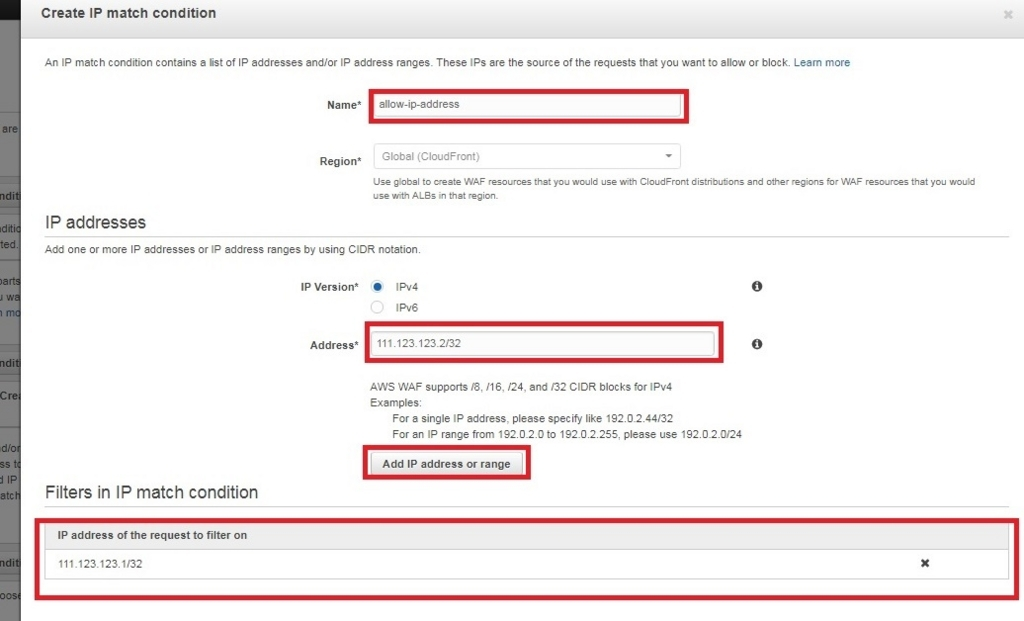Click the Filters in IP match condition heading
Viewport: 1024px width, 621px height.
[x=151, y=492]
